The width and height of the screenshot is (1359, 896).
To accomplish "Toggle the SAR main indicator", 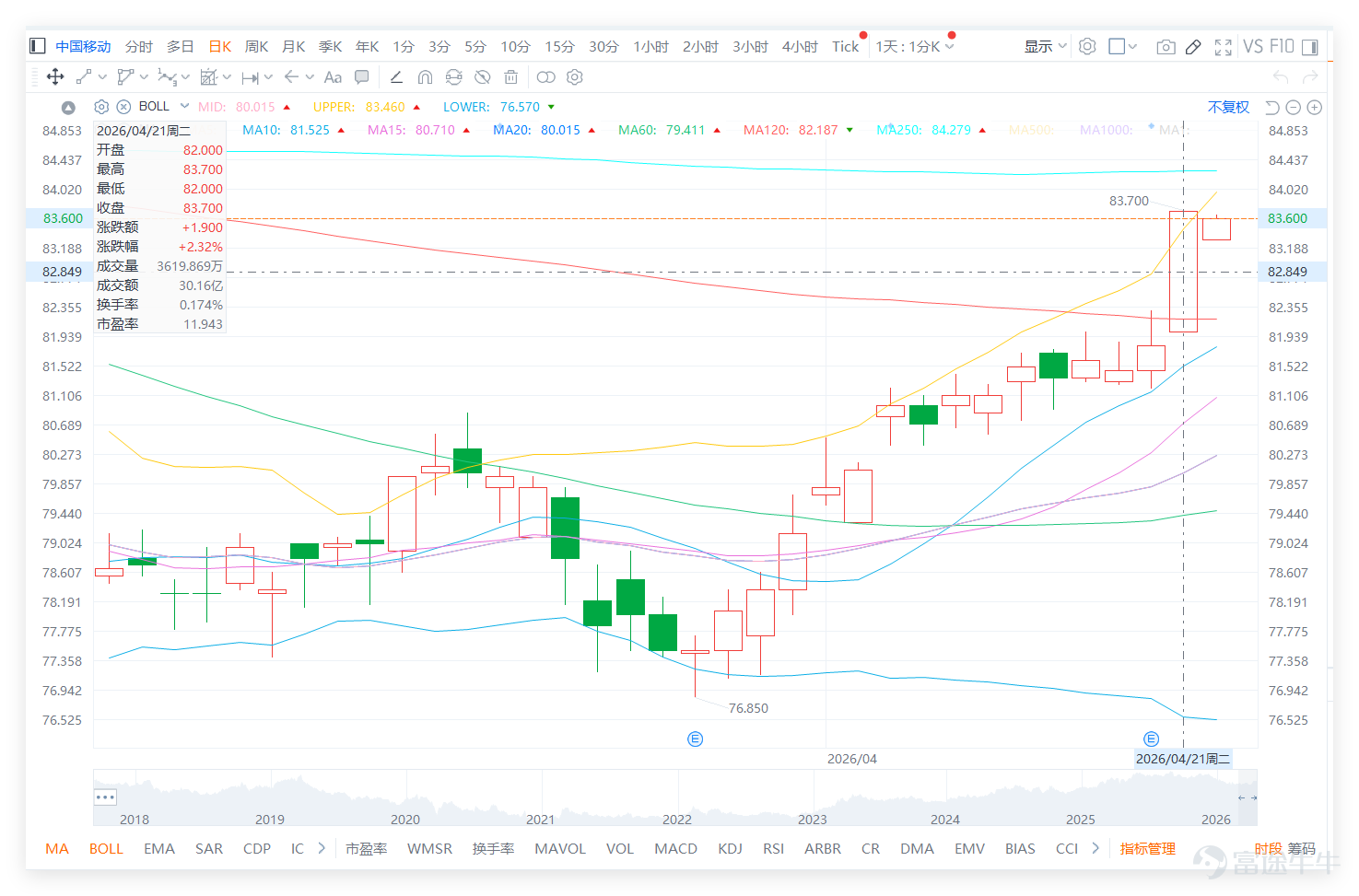I will pyautogui.click(x=209, y=848).
